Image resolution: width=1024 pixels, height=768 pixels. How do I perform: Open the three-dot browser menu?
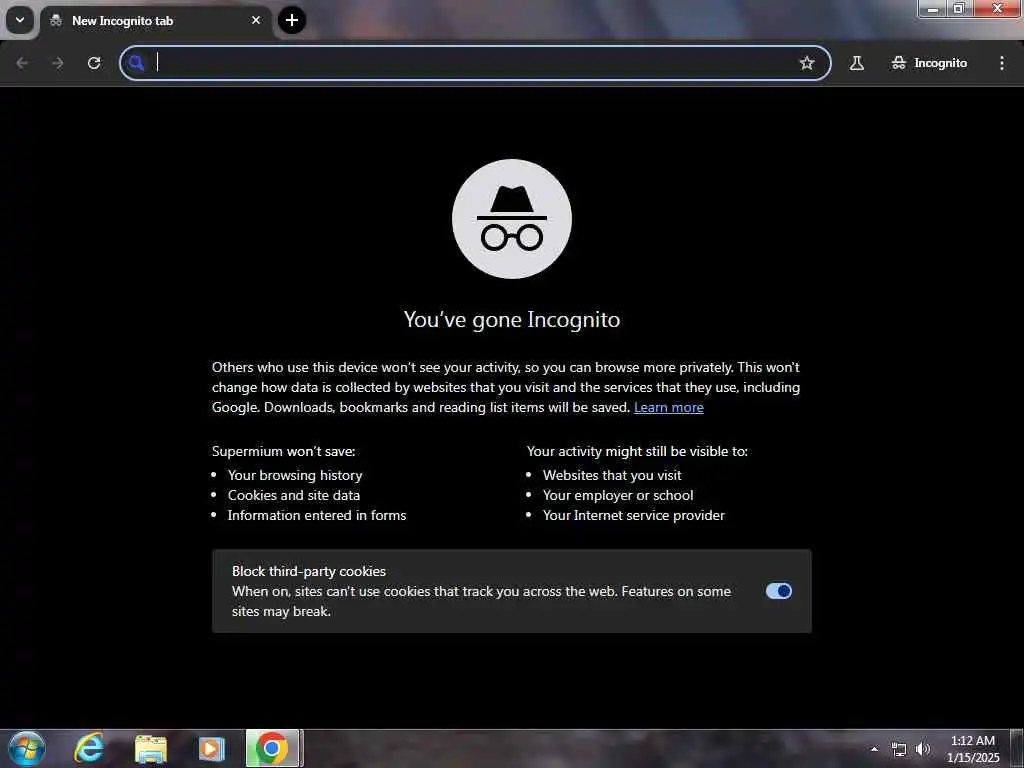(x=1002, y=63)
